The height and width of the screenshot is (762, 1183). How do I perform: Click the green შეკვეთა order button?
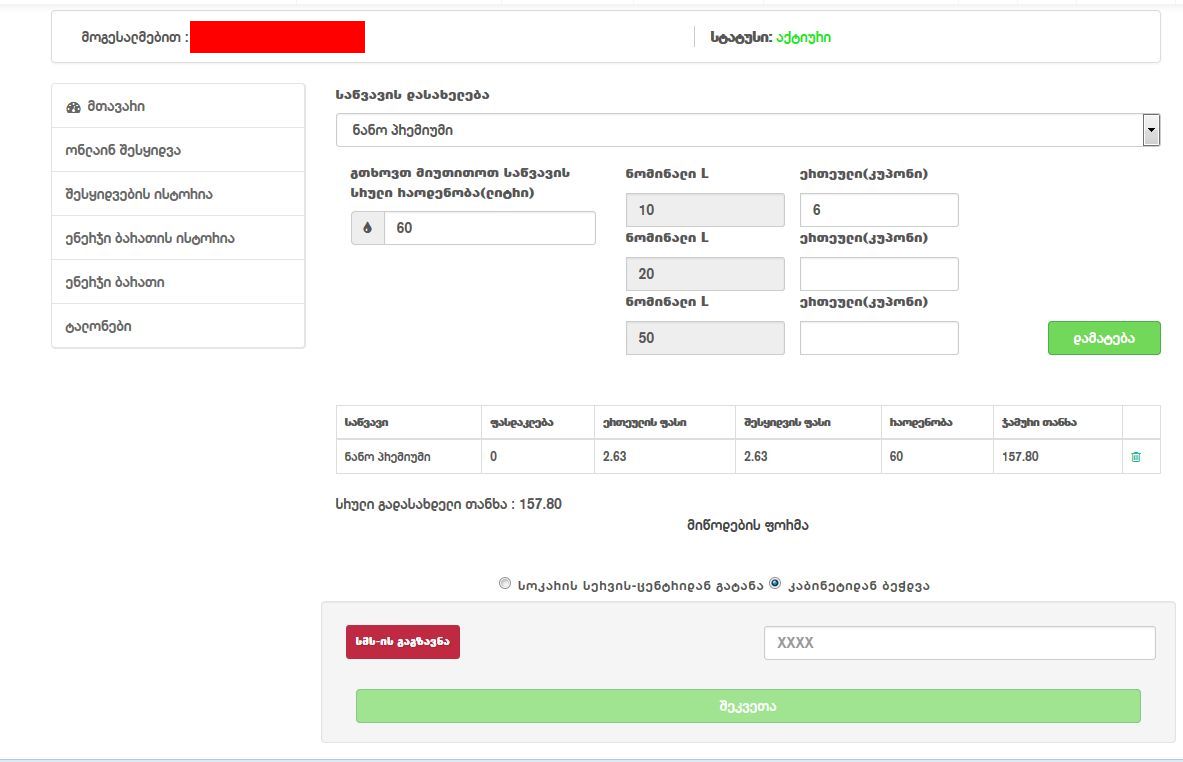pyautogui.click(x=748, y=706)
